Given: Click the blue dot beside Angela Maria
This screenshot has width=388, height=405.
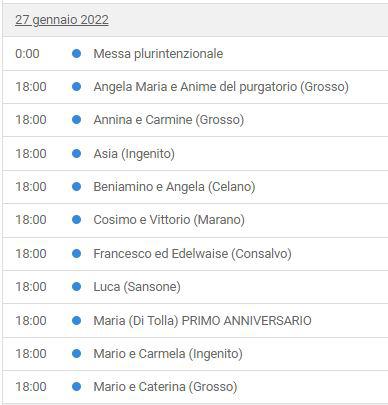Looking at the screenshot, I should pos(76,87).
